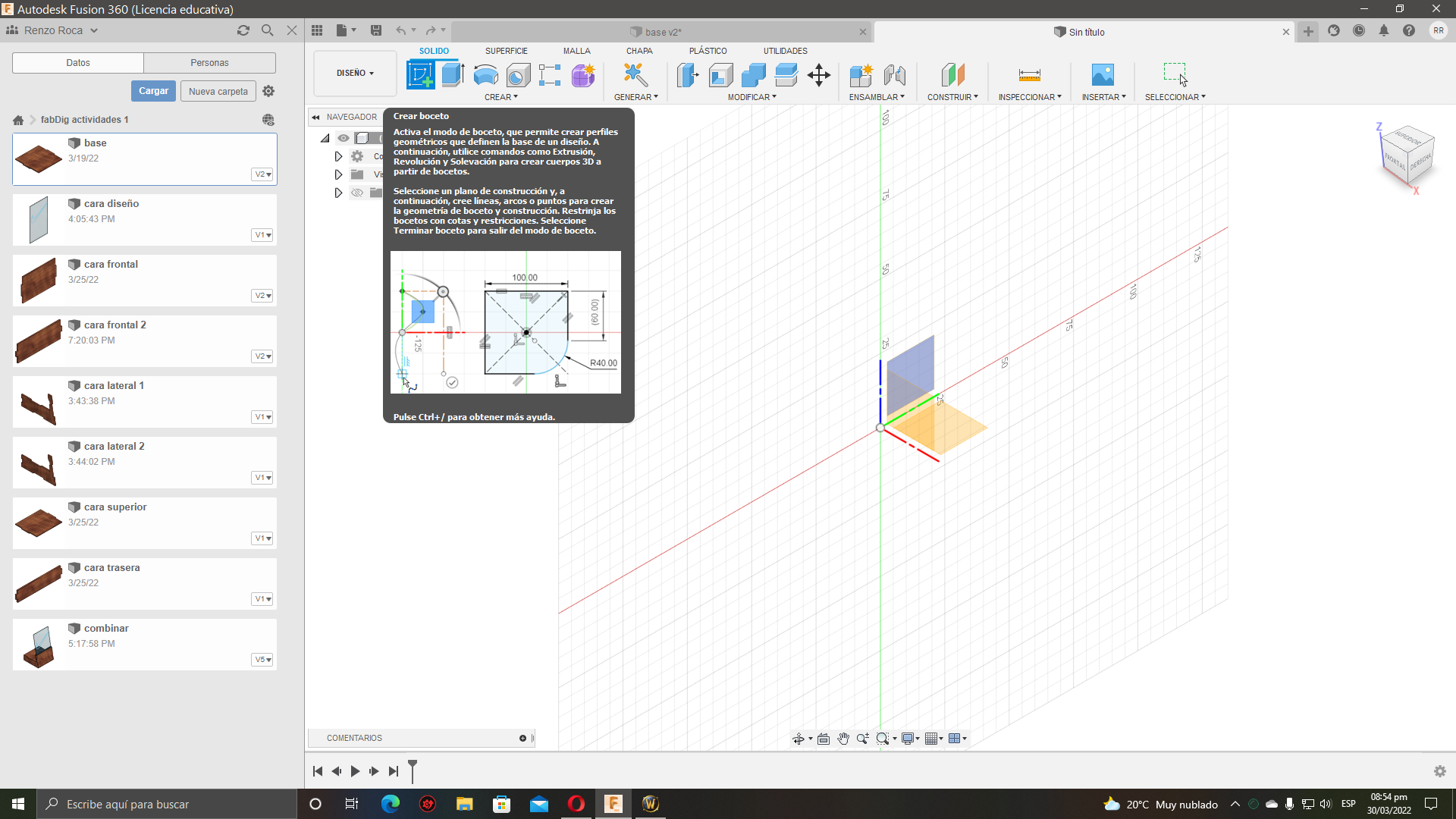The width and height of the screenshot is (1456, 819).
Task: Select the Move/Copy arrows tool
Action: click(819, 75)
